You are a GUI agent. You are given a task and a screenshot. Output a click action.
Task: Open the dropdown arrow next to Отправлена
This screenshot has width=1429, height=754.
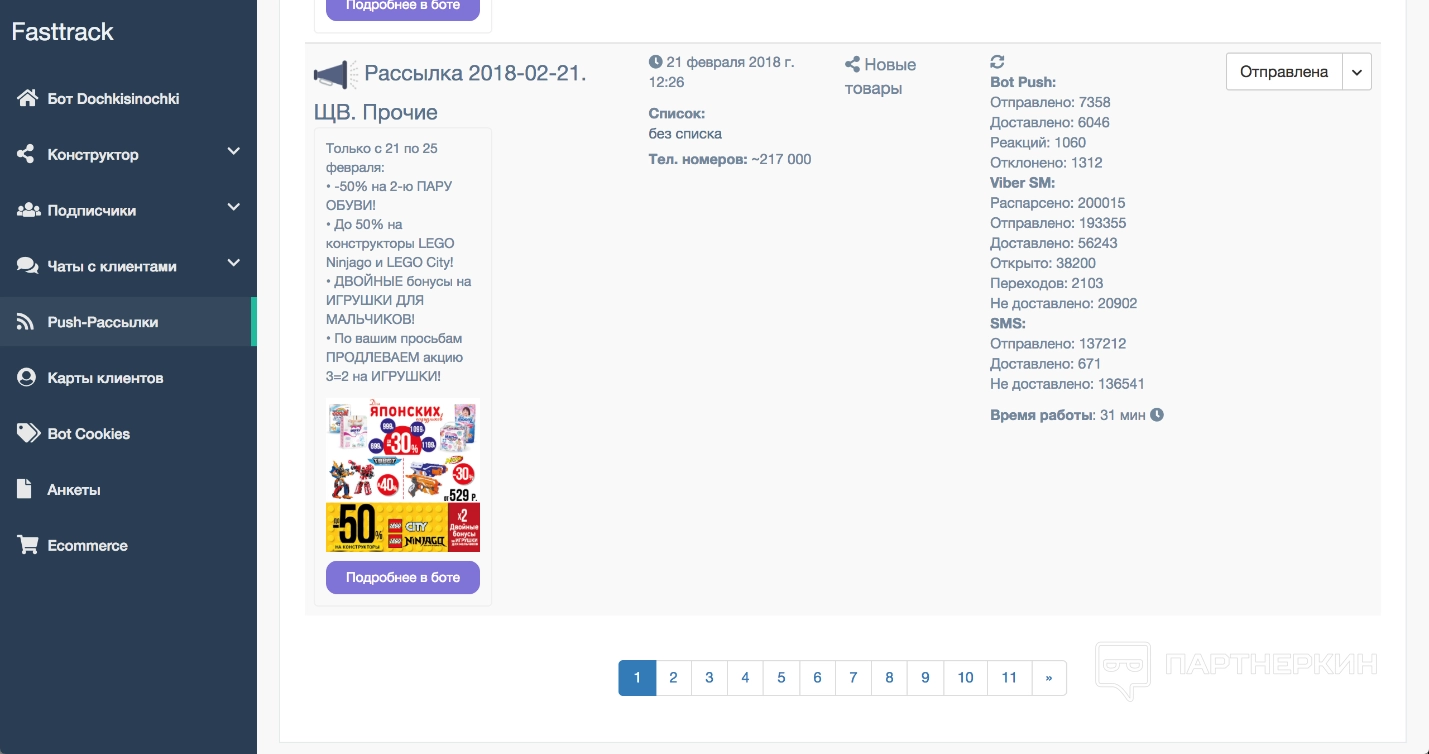click(x=1357, y=72)
